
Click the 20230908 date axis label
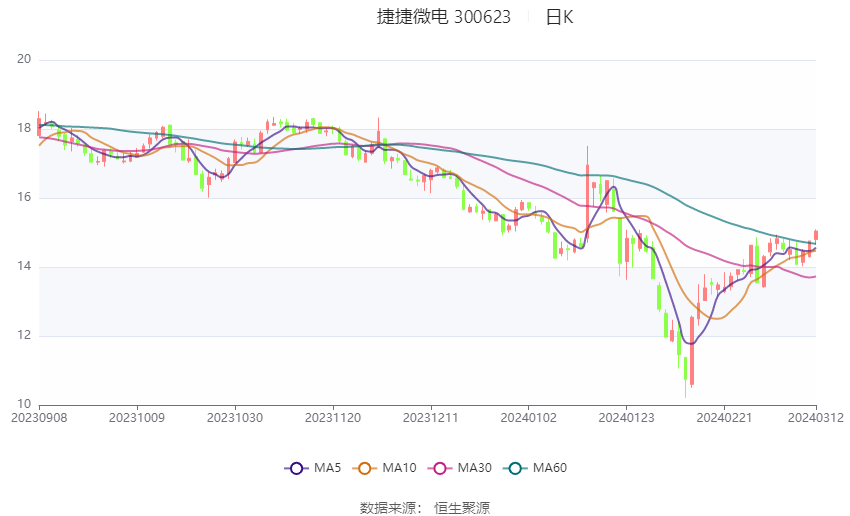[39, 418]
